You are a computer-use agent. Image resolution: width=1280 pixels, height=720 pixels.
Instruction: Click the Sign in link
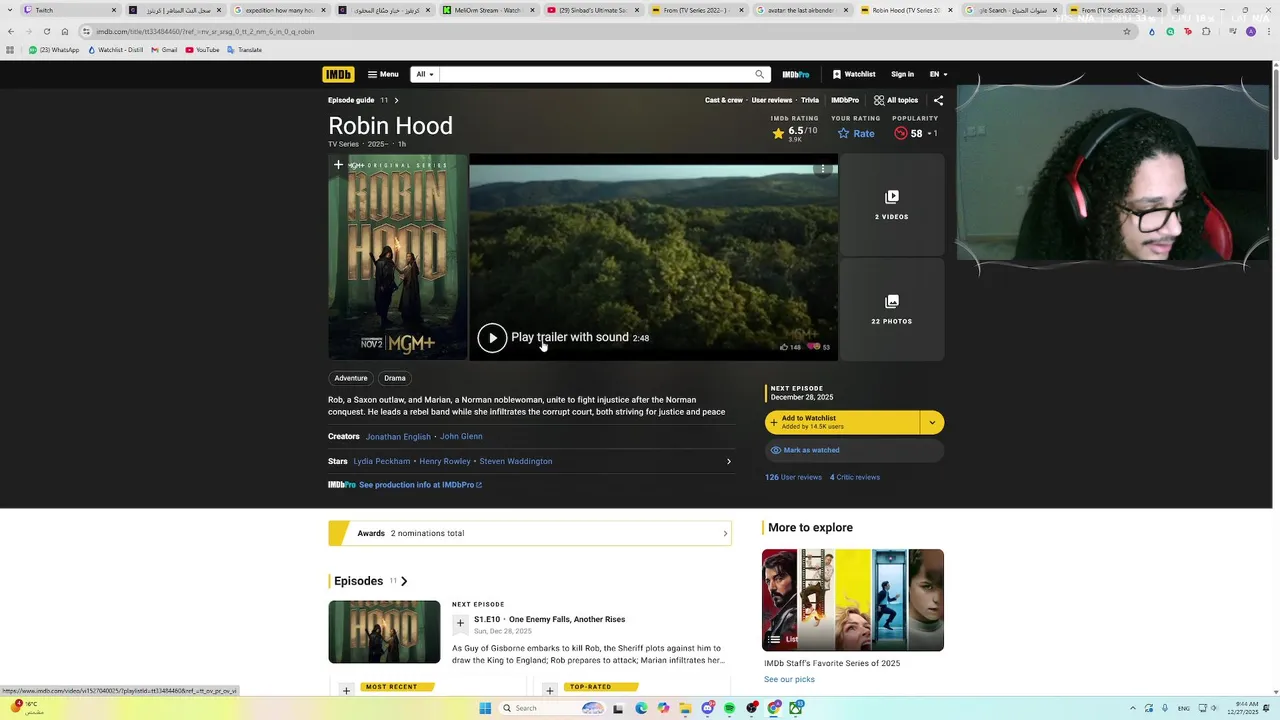(x=902, y=74)
